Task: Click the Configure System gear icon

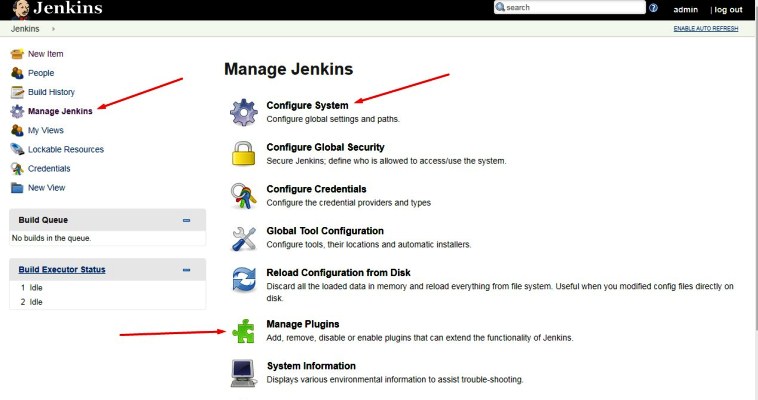Action: coord(244,112)
